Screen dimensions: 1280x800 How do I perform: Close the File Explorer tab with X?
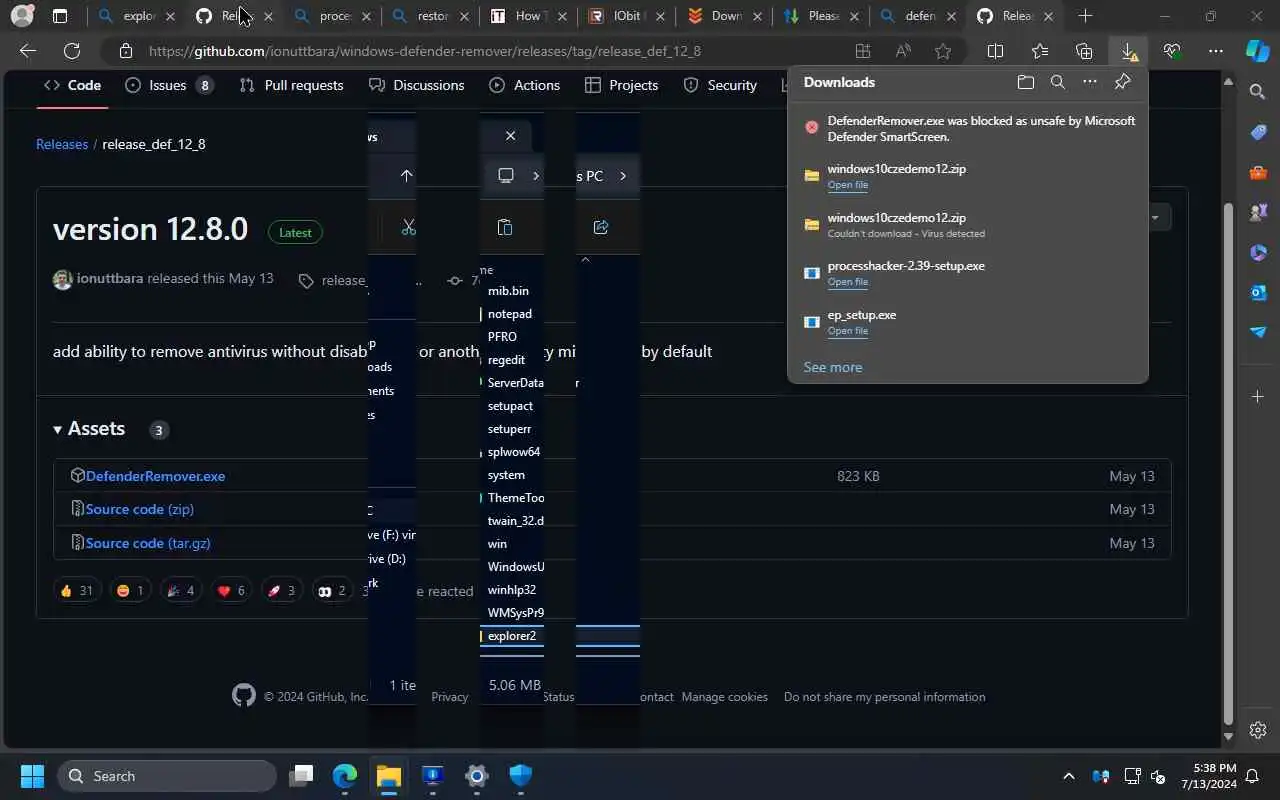pyautogui.click(x=510, y=135)
